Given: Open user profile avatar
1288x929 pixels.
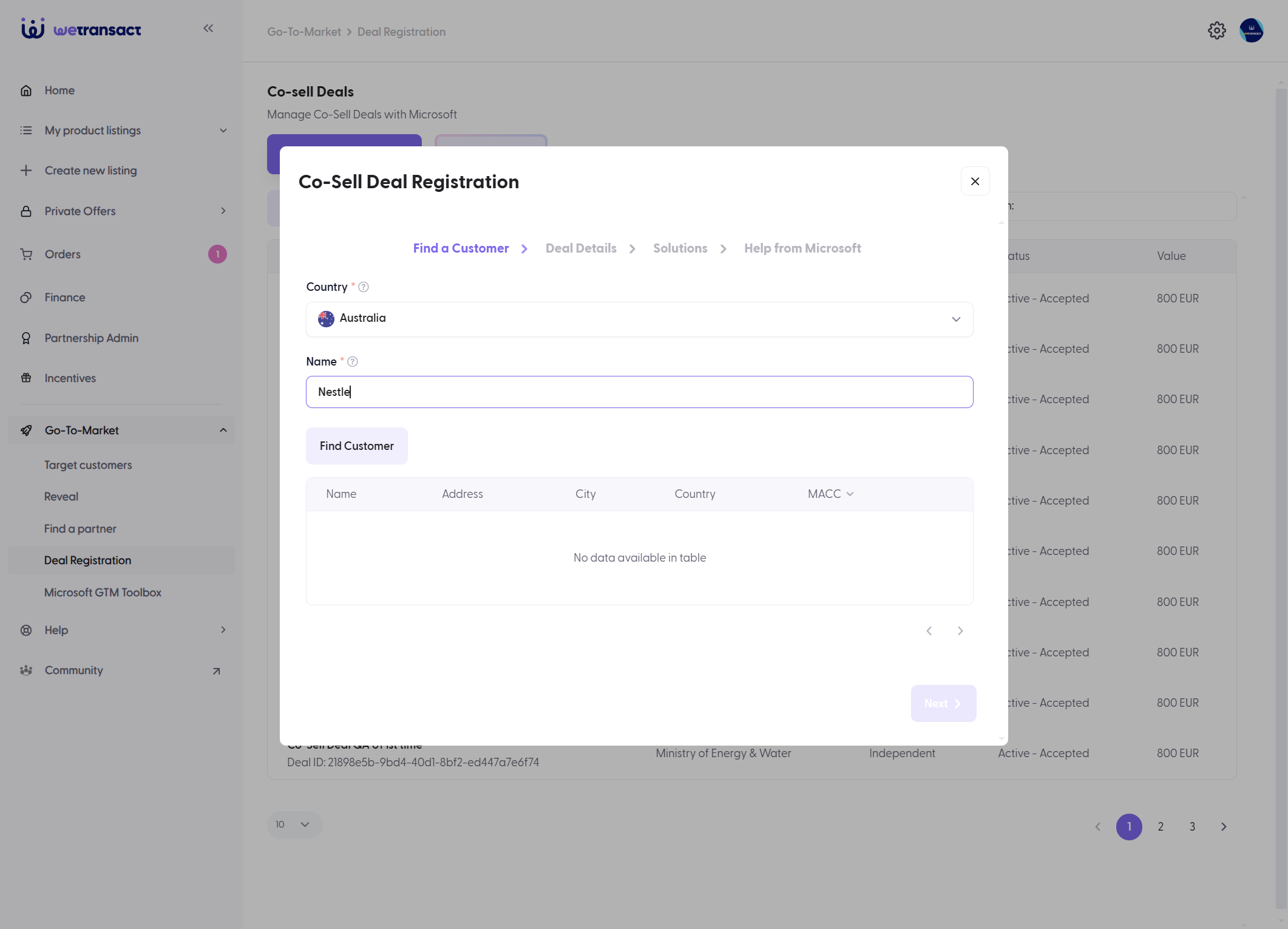Looking at the screenshot, I should coord(1252,30).
